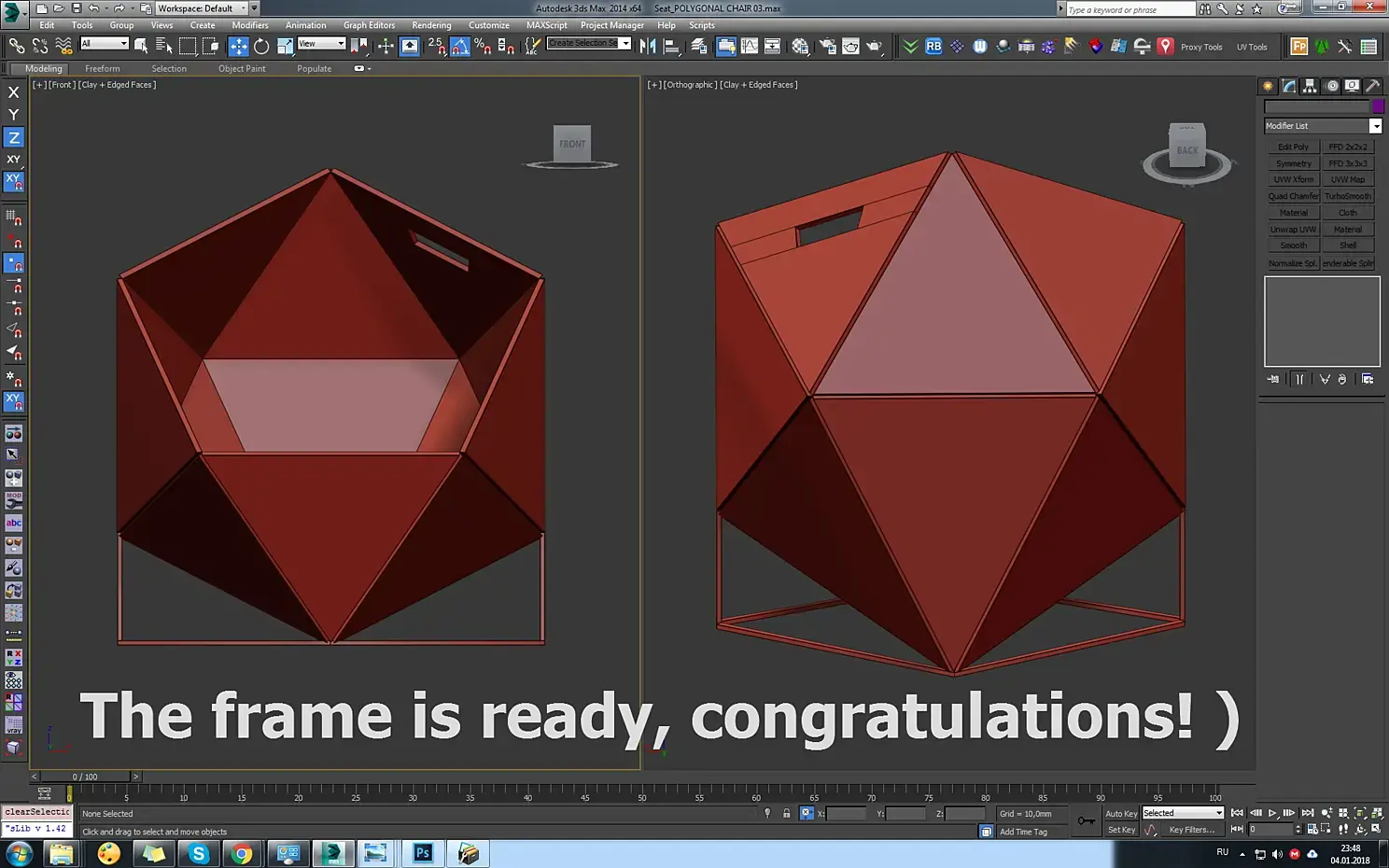This screenshot has height=868, width=1389.
Task: Click the RB toolbar icon
Action: [933, 46]
